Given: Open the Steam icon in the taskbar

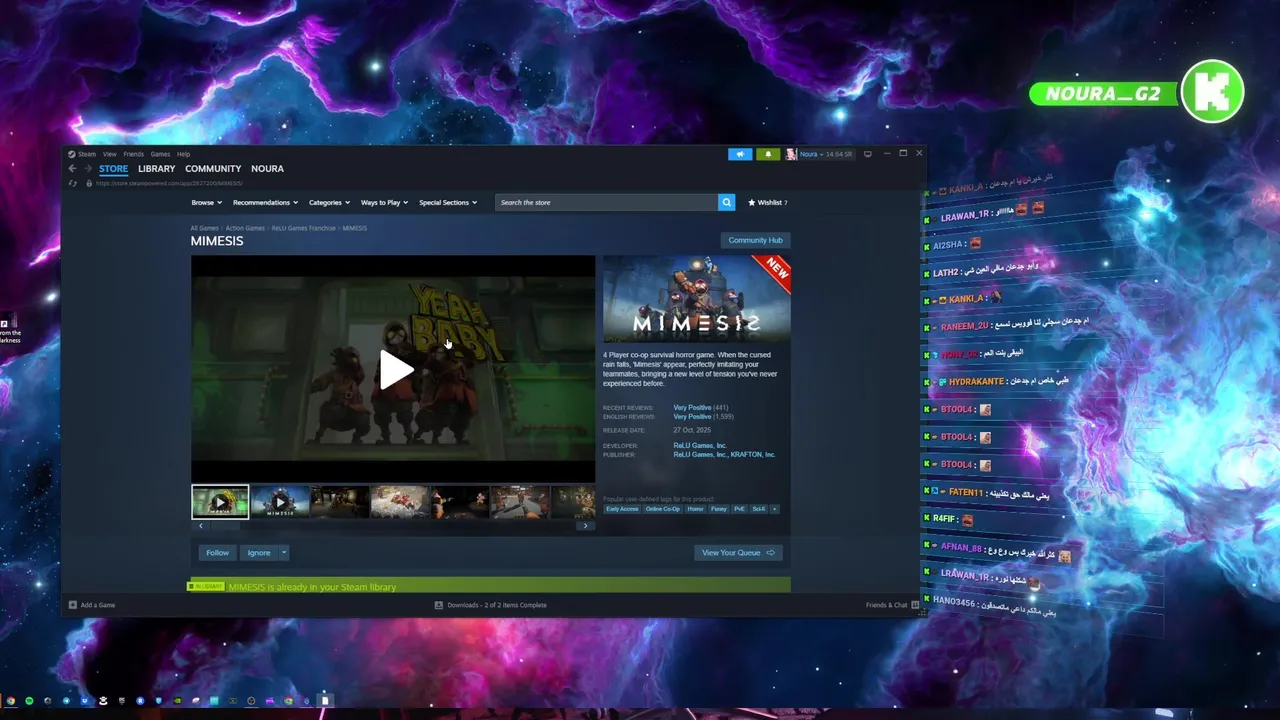Looking at the screenshot, I should click(47, 701).
